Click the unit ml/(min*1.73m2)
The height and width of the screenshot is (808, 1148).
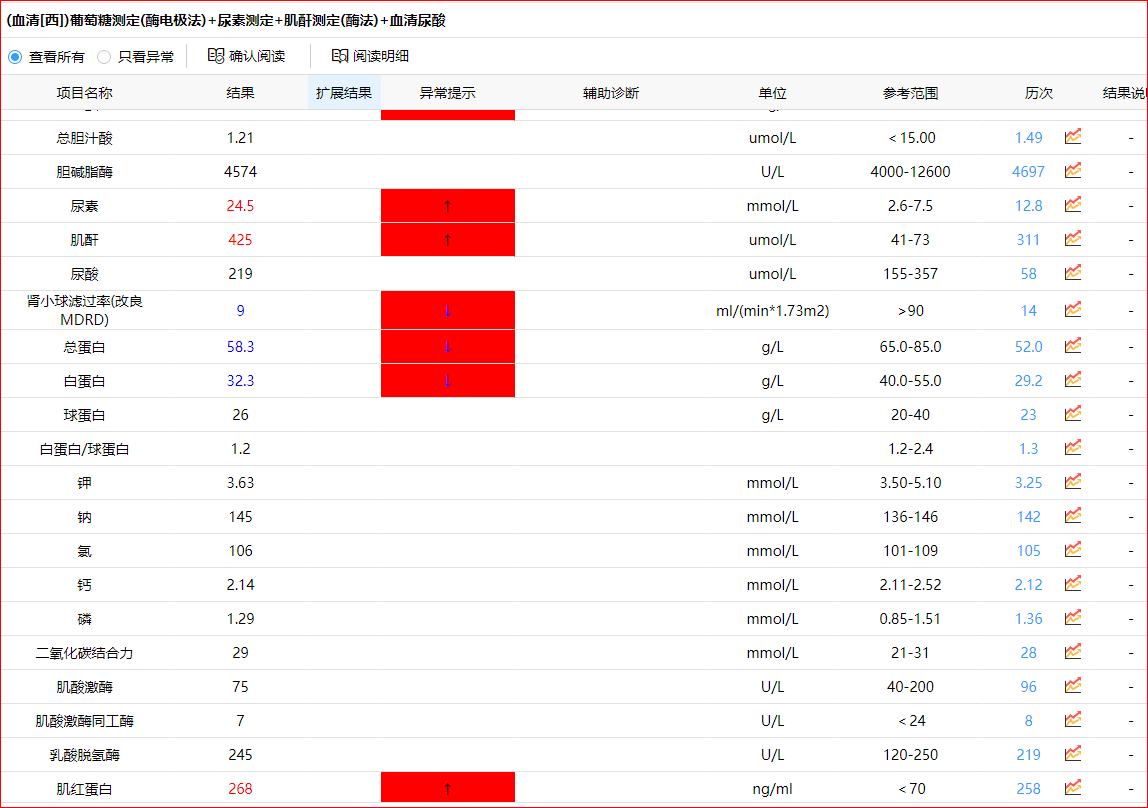point(772,310)
